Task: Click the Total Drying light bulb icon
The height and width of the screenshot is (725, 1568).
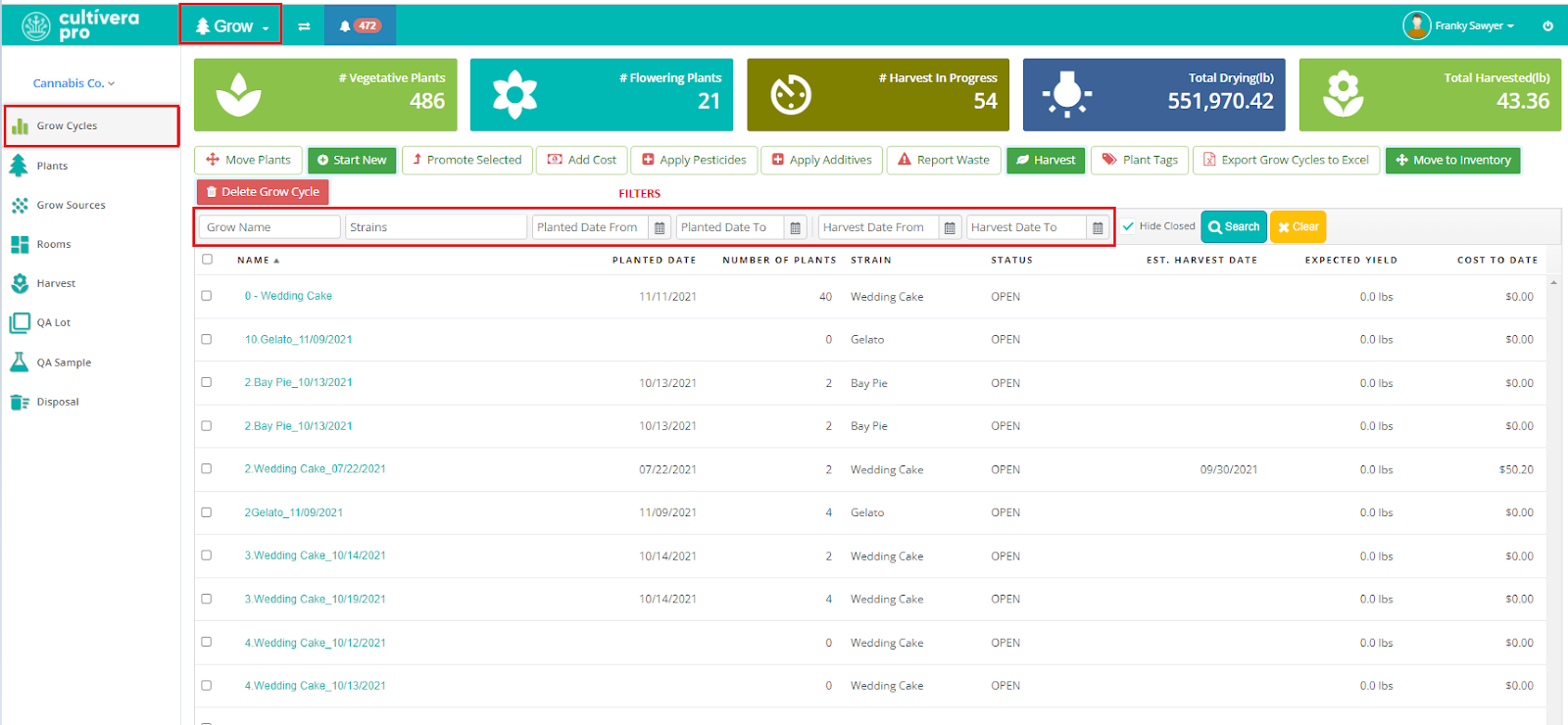Action: click(1067, 95)
